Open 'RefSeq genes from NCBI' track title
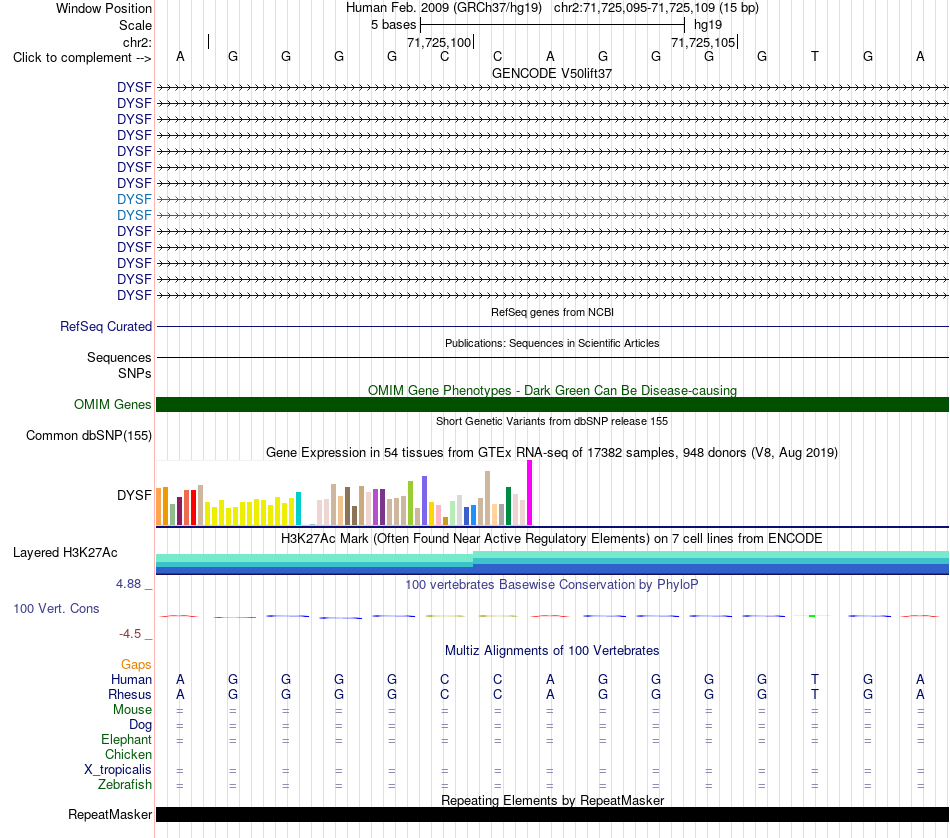Viewport: 950px width, 838px height. 552,312
